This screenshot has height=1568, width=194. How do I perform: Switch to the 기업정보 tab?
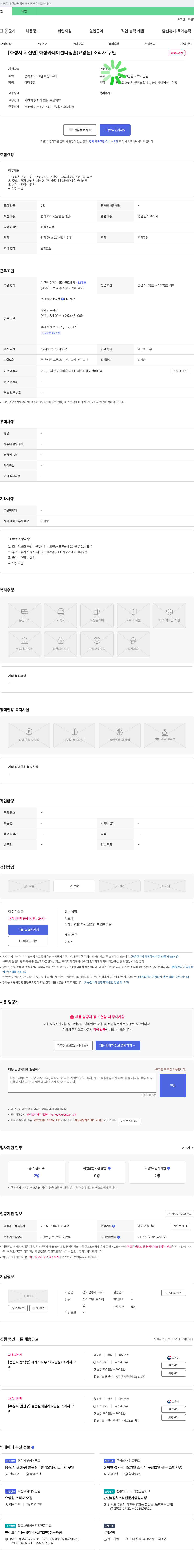pos(186,44)
